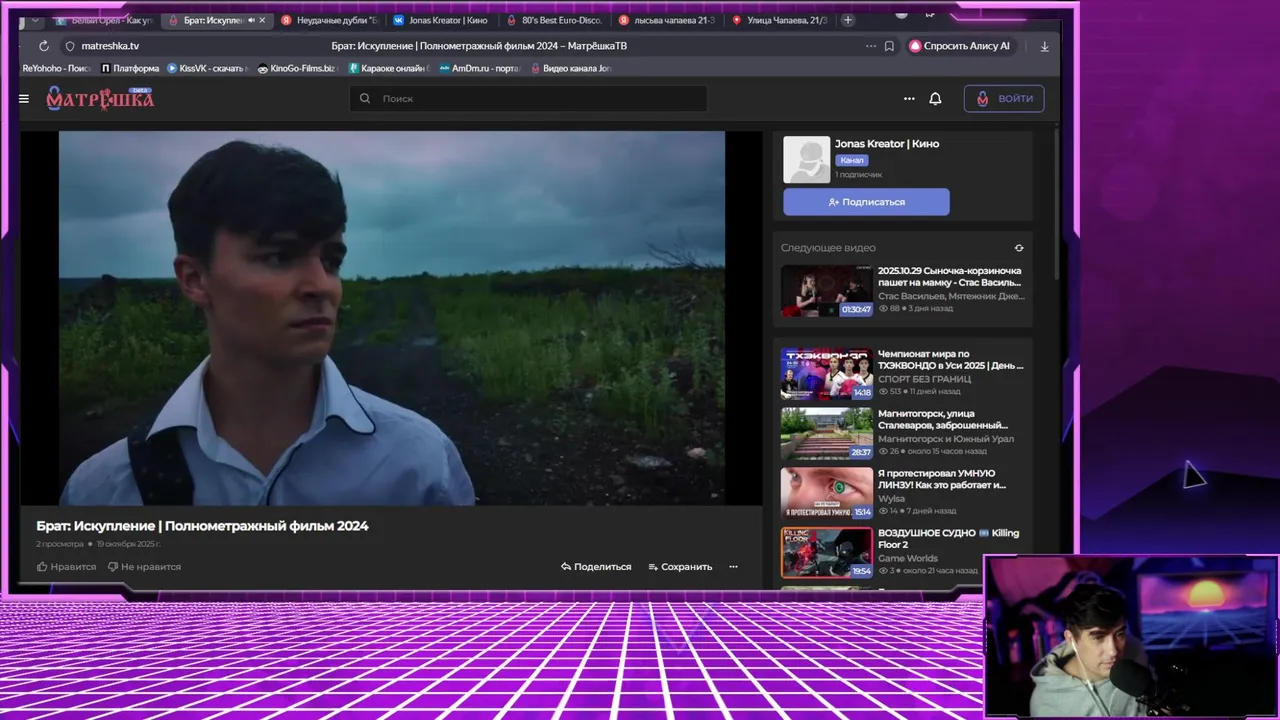Open Сыночка-корзиночка video thumbnail
1280x720 pixels.
click(827, 291)
